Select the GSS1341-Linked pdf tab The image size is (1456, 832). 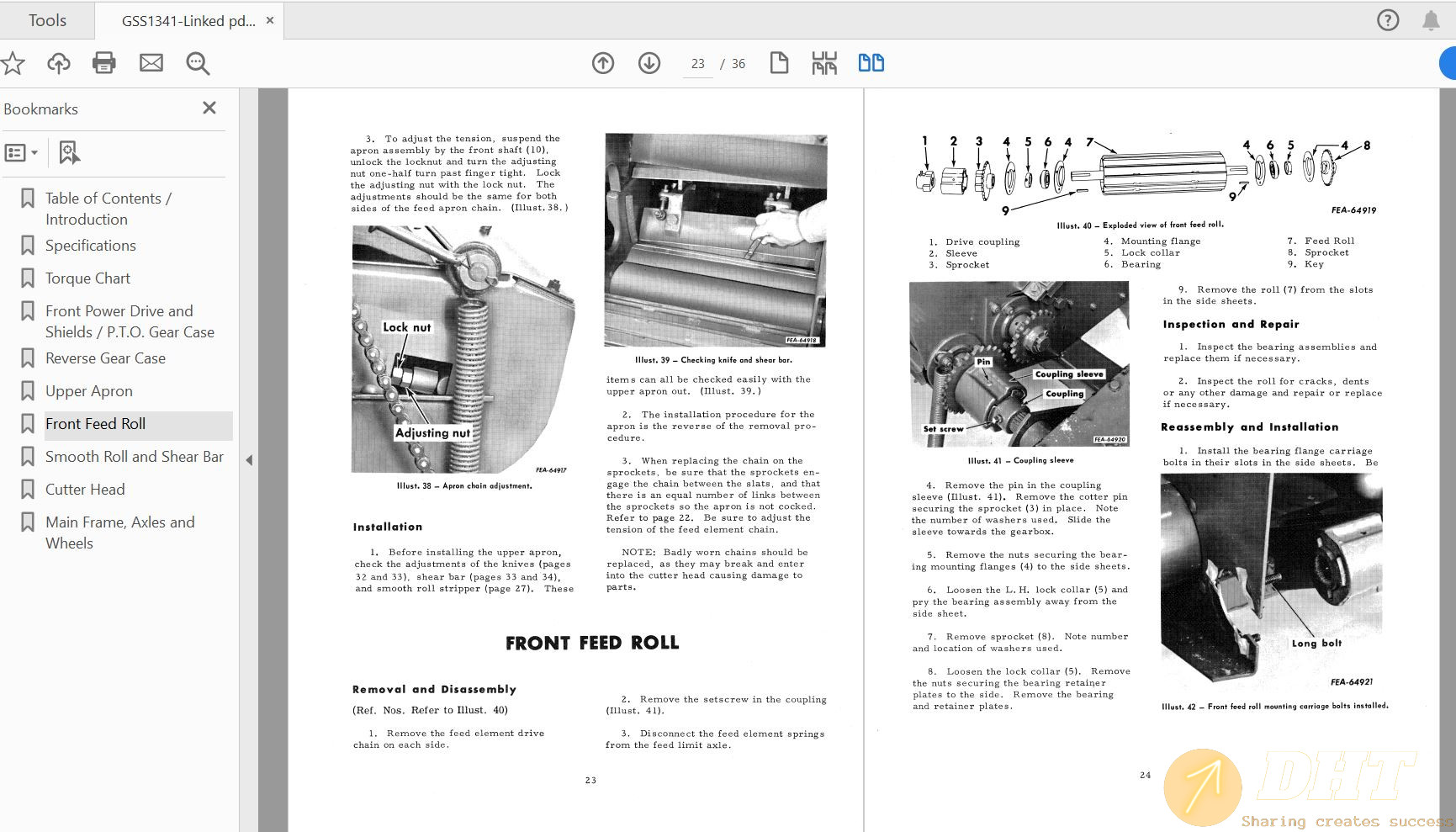tap(188, 21)
